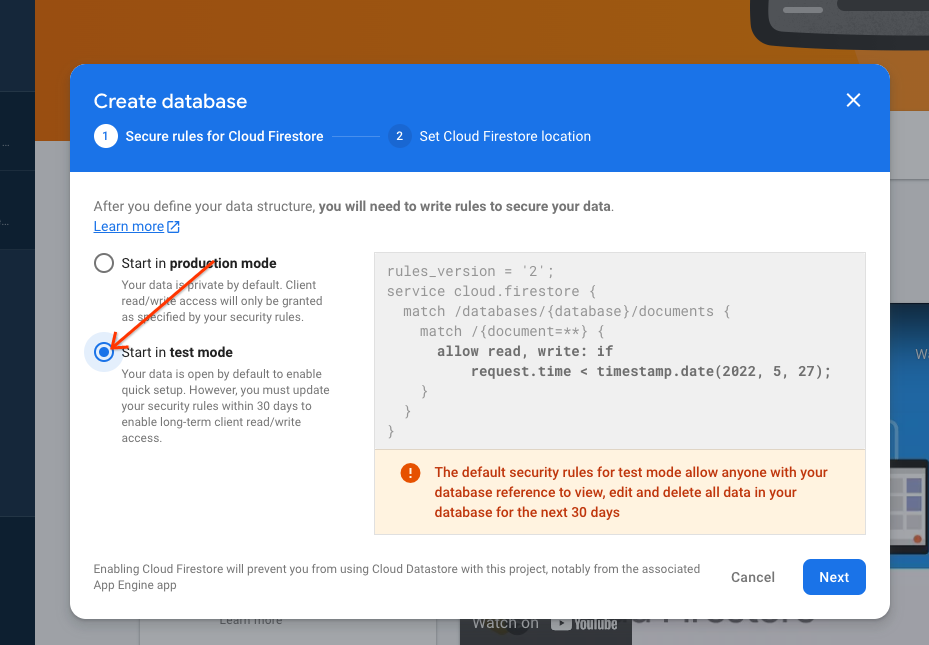This screenshot has width=929, height=645.
Task: Click the step 1 circle indicator
Action: [x=105, y=136]
